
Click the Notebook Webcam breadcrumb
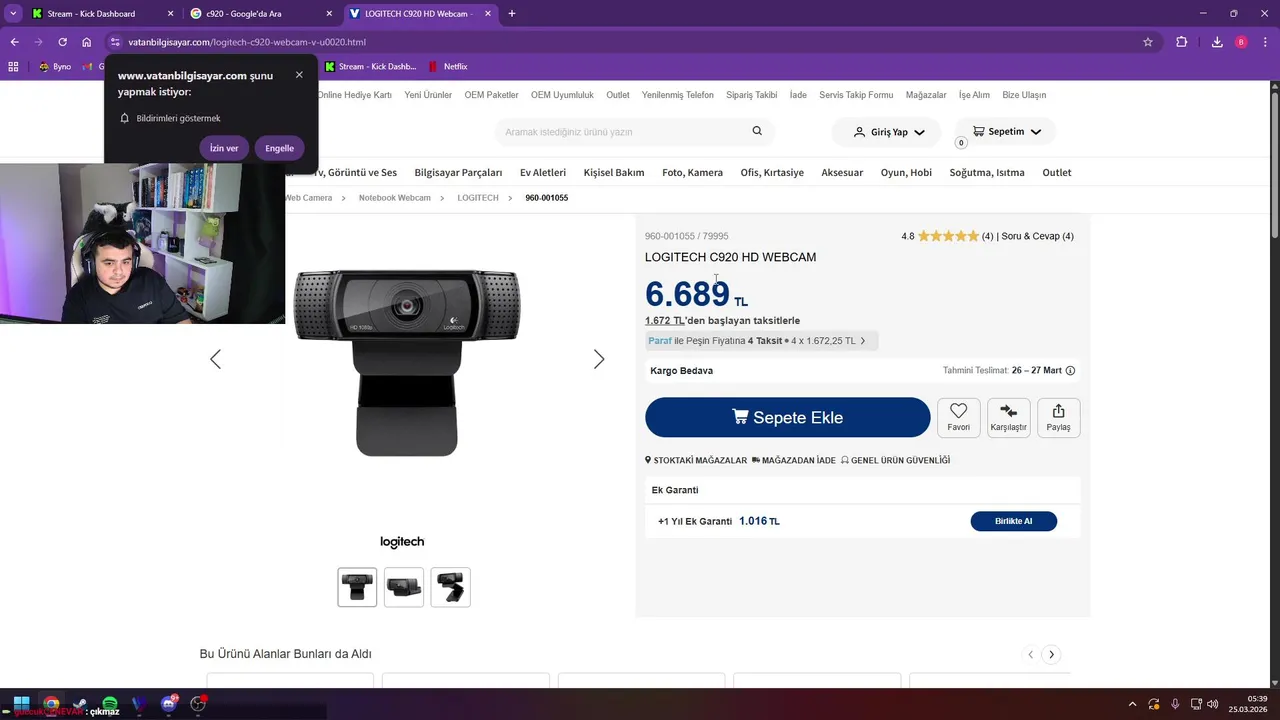click(395, 198)
